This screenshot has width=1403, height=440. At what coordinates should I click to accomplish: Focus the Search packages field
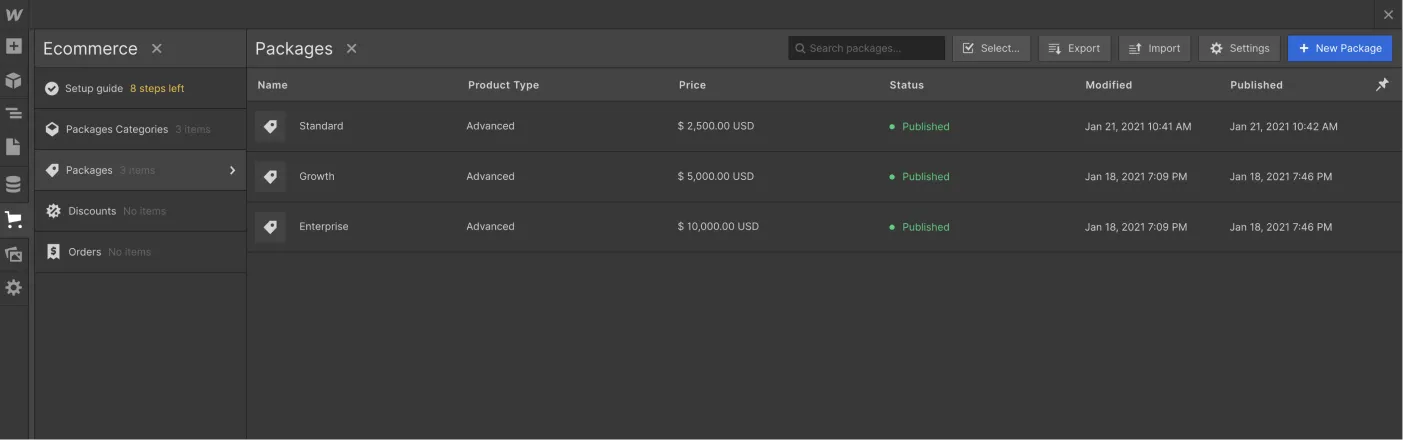pos(872,48)
